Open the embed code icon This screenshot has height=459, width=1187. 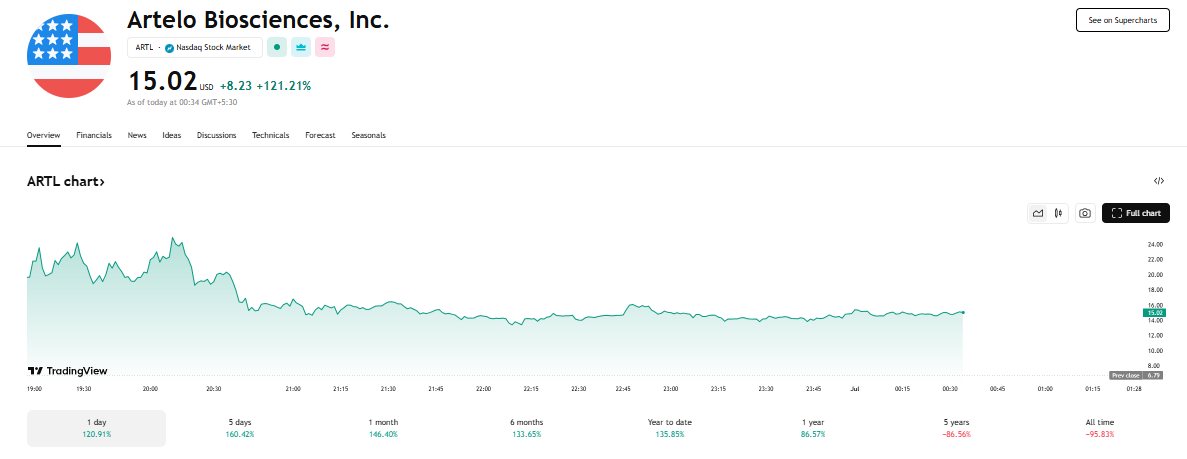coord(1158,181)
